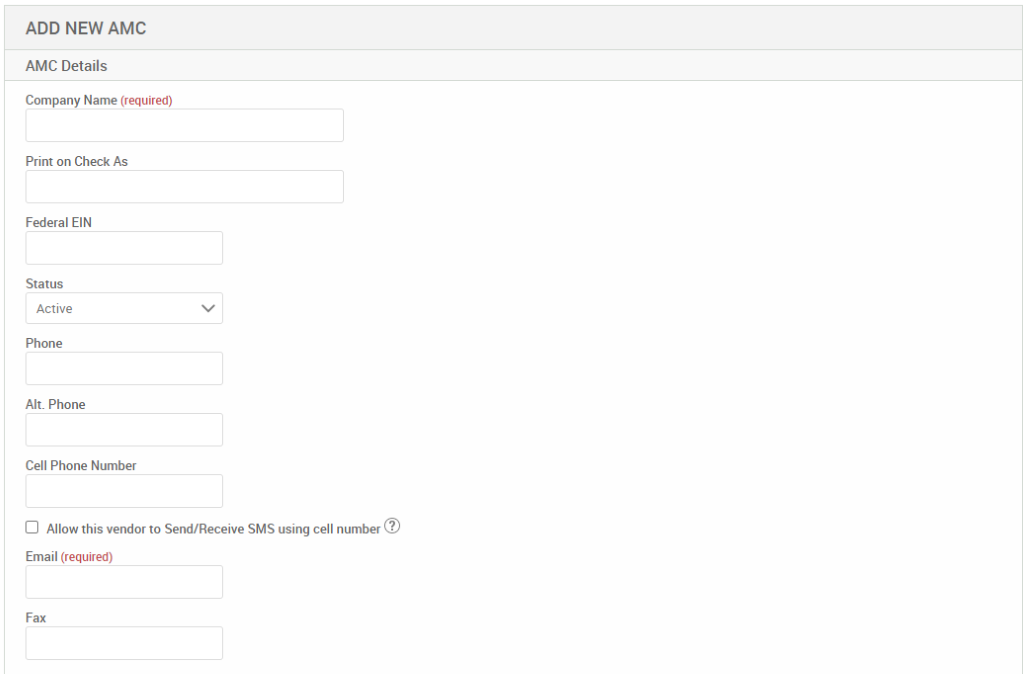Enable the Send/Receive SMS checkbox
Viewport: 1024px width, 674px height.
[x=32, y=527]
